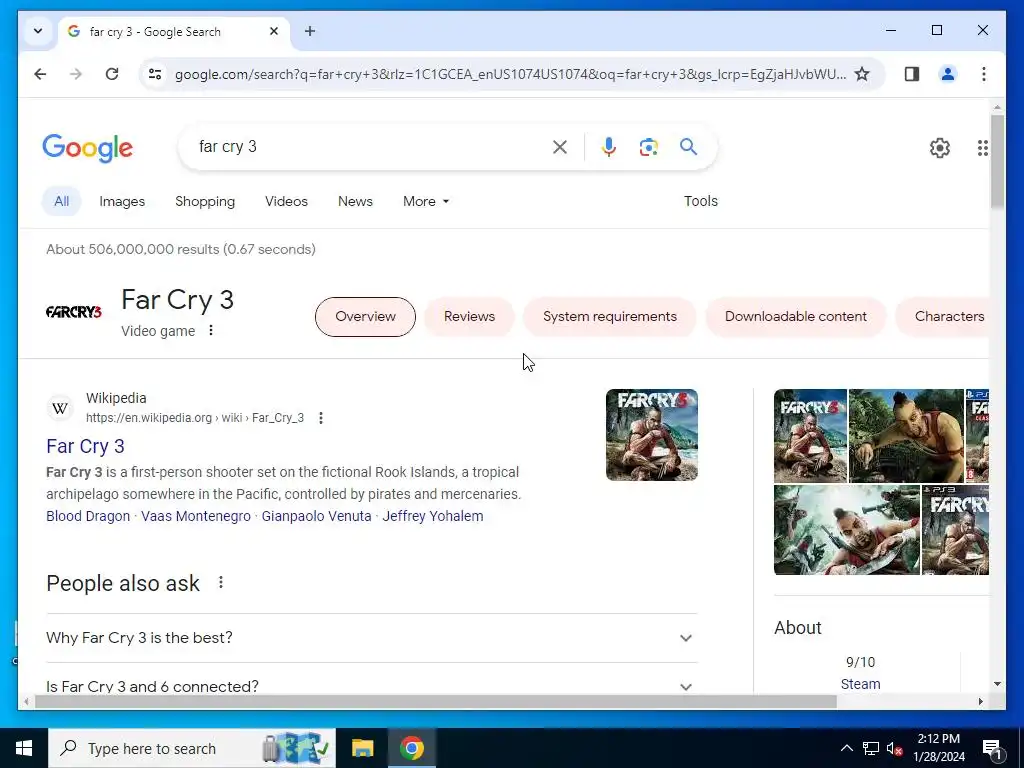Image resolution: width=1024 pixels, height=768 pixels.
Task: Open the network tray icon
Action: (x=871, y=748)
